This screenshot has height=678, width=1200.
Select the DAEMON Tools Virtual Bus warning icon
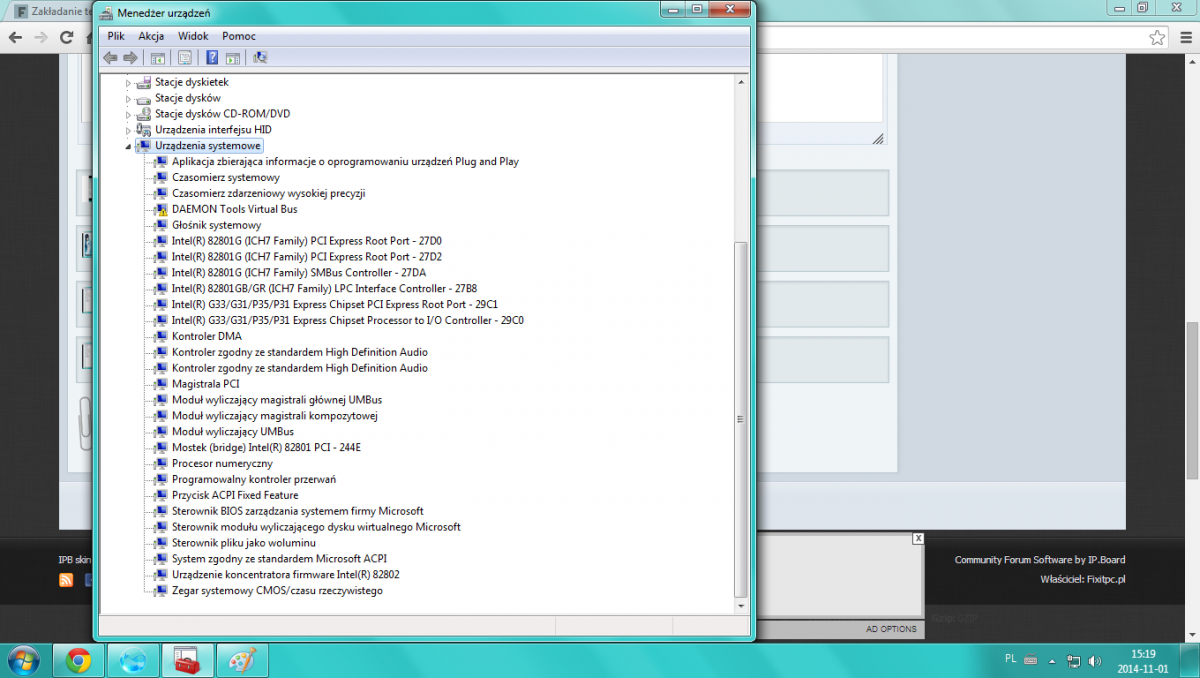click(x=160, y=209)
